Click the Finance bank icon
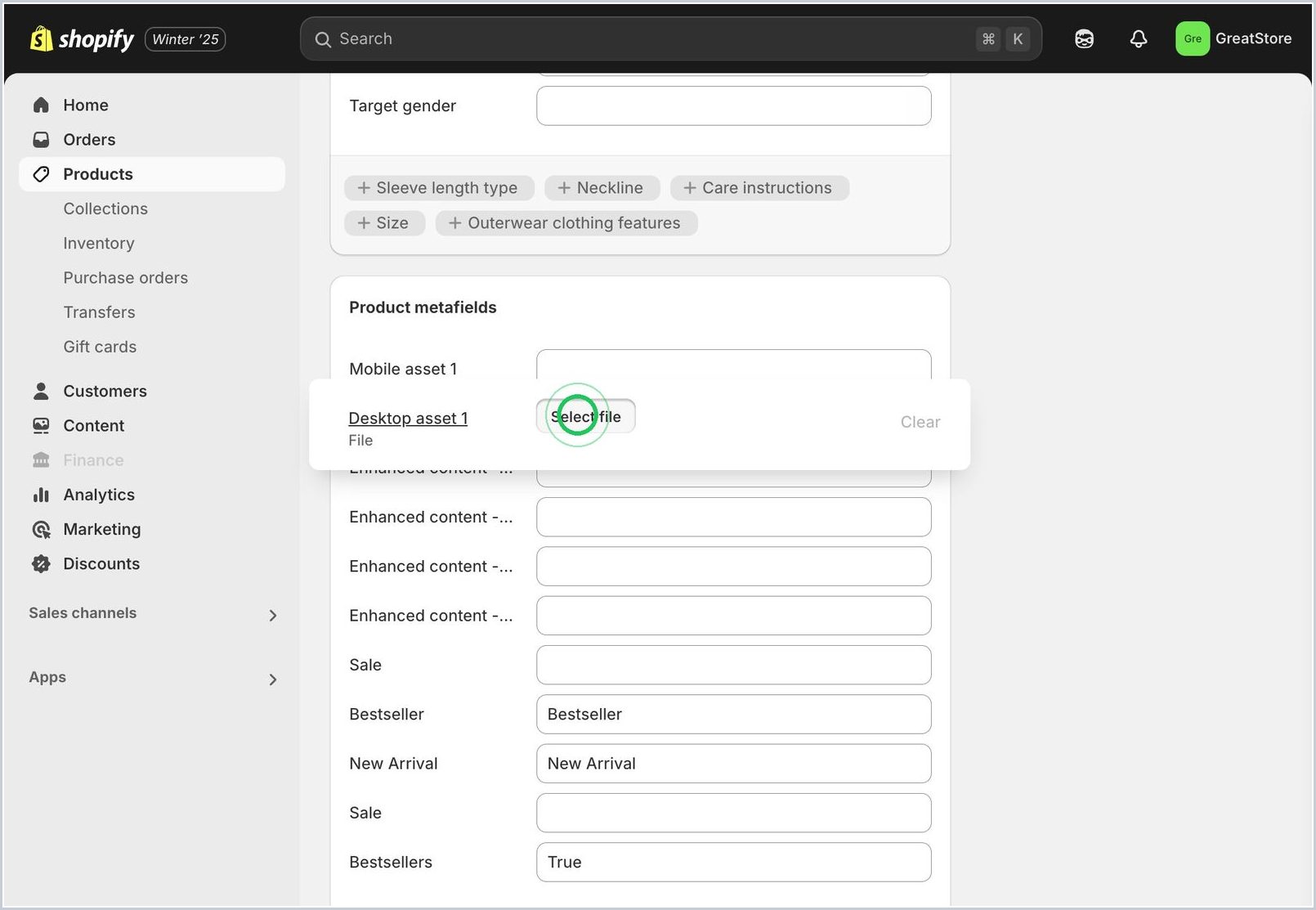The width and height of the screenshot is (1316, 910). pos(41,460)
